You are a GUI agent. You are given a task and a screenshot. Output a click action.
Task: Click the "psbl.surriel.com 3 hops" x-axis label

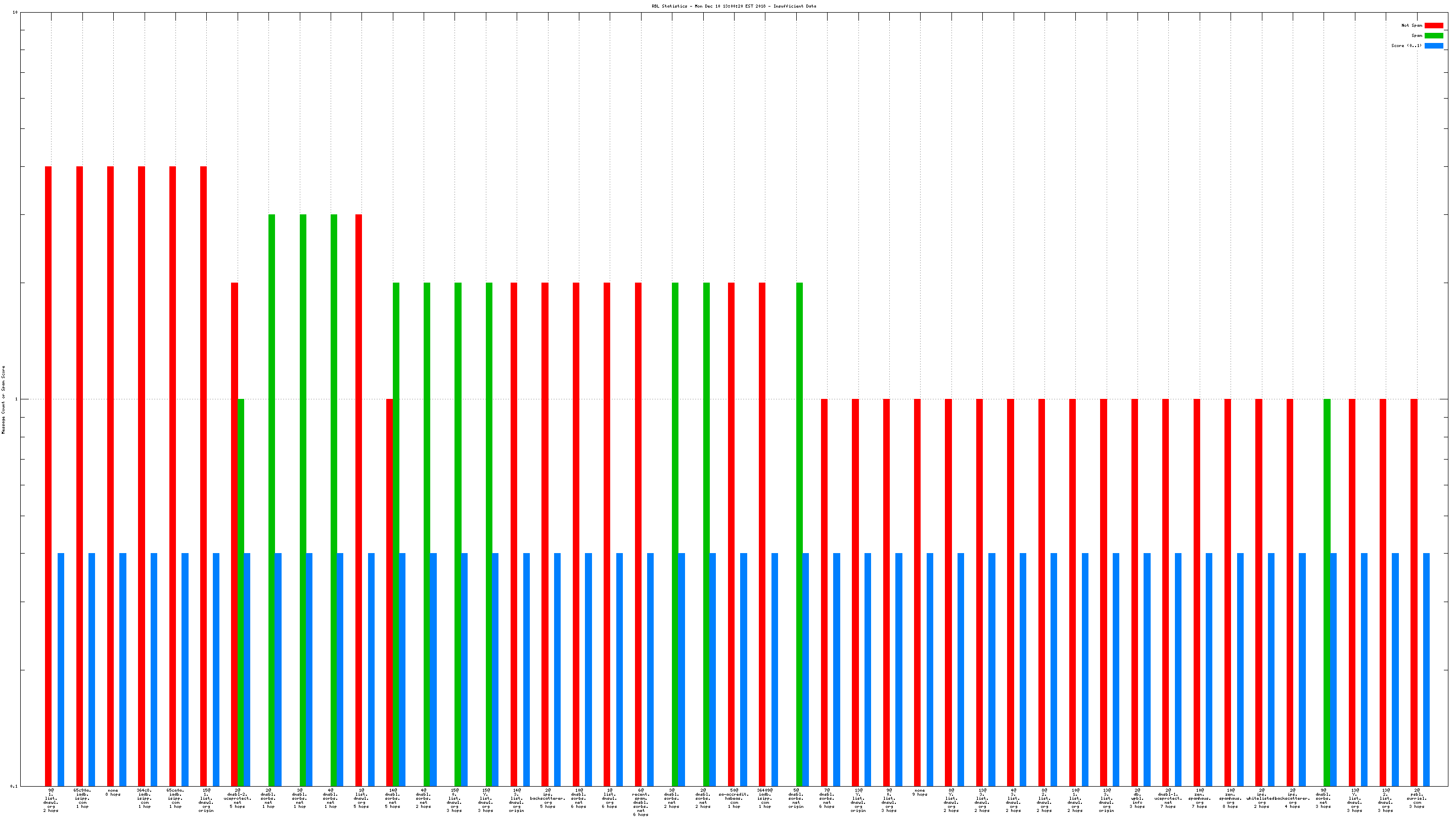pos(1417,798)
